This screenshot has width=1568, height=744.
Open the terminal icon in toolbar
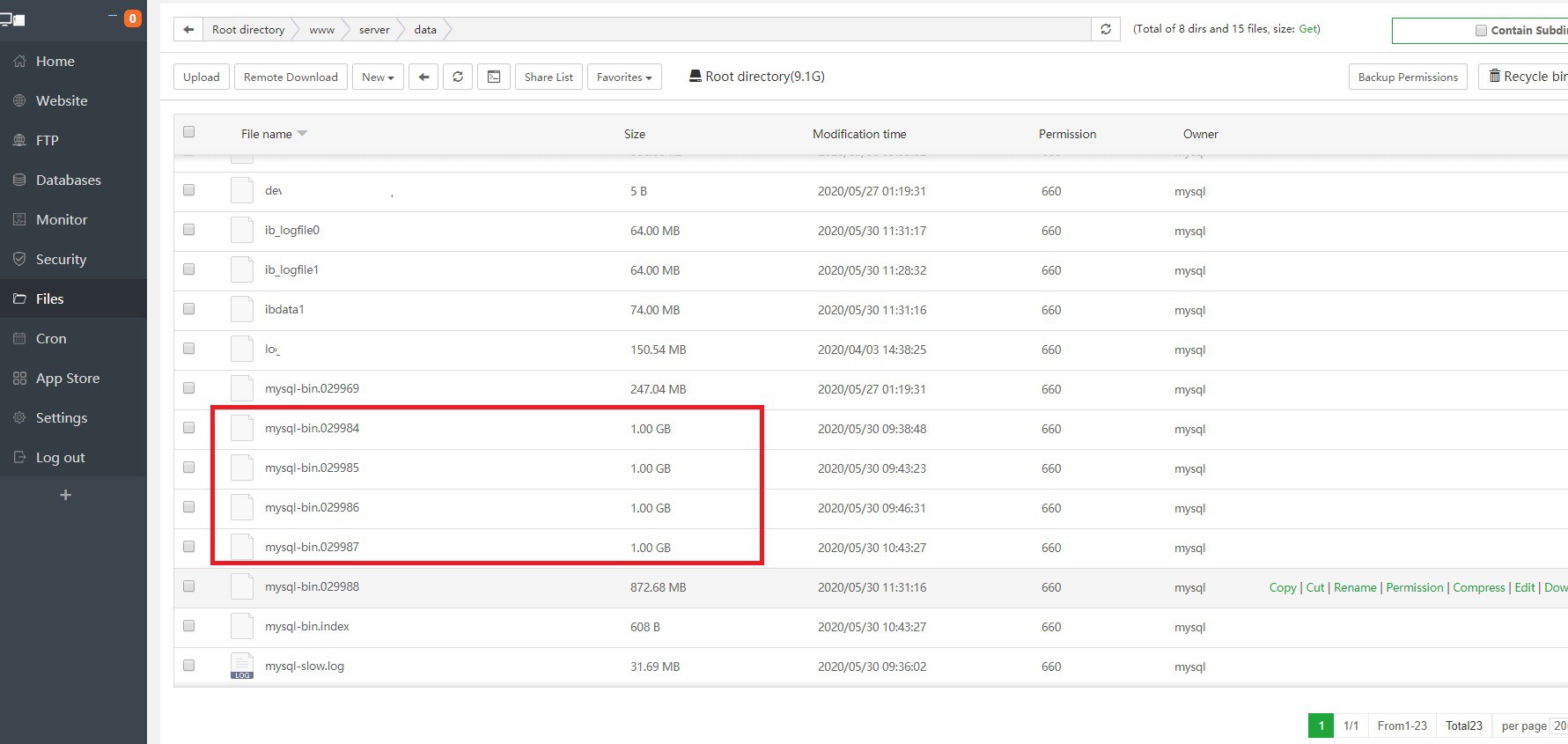494,77
